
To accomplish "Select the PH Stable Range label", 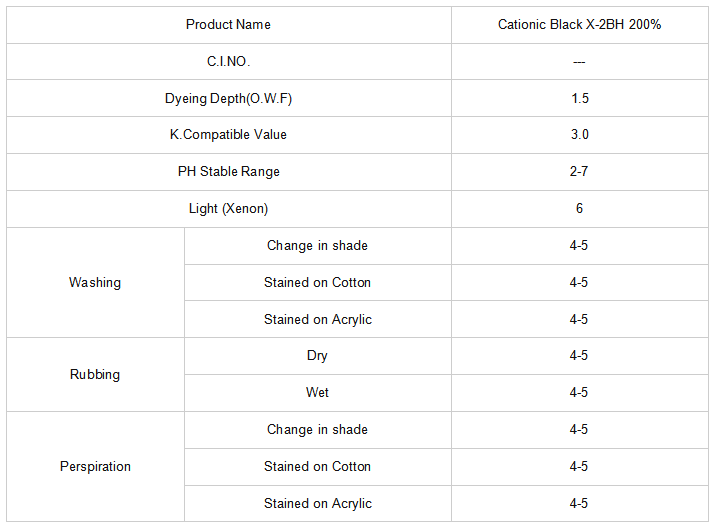I will (229, 172).
